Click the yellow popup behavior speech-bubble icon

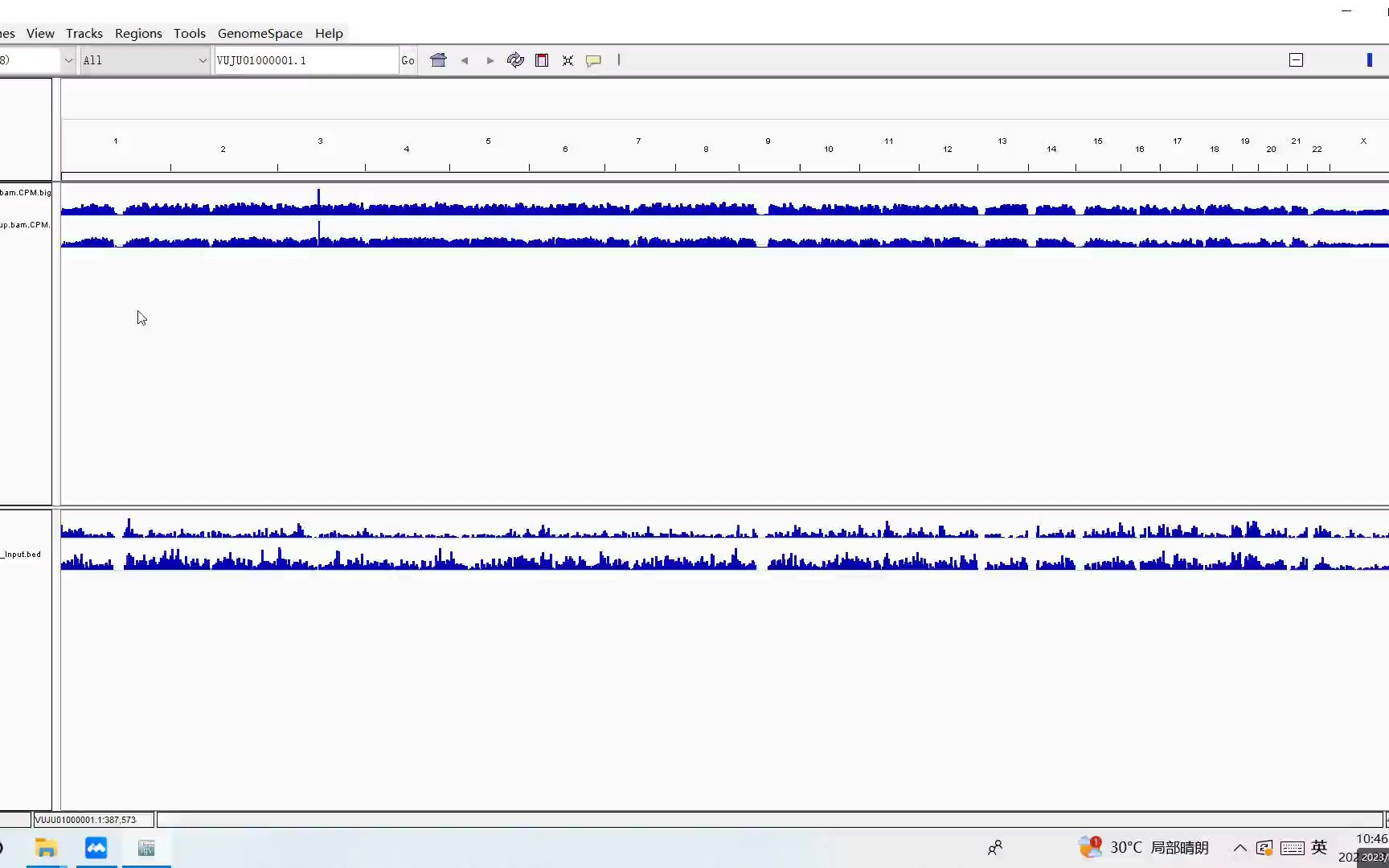[x=593, y=60]
